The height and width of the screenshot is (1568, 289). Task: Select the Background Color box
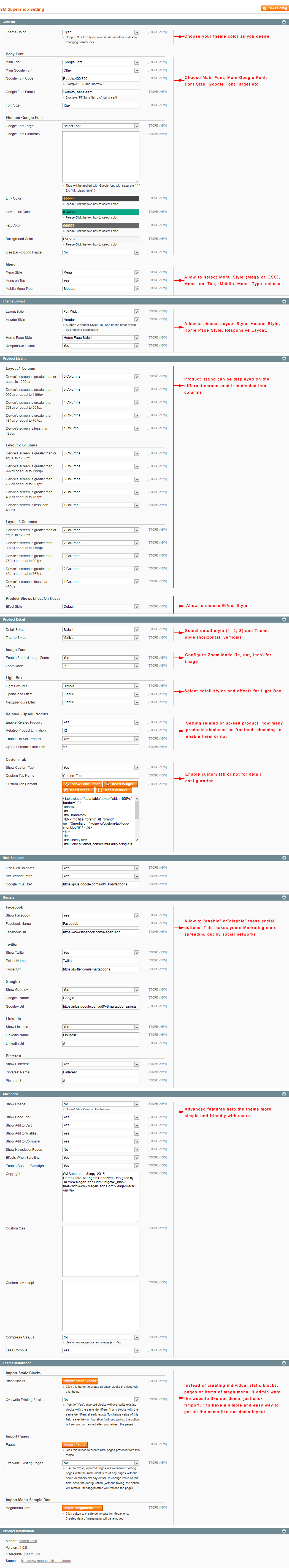tap(101, 239)
